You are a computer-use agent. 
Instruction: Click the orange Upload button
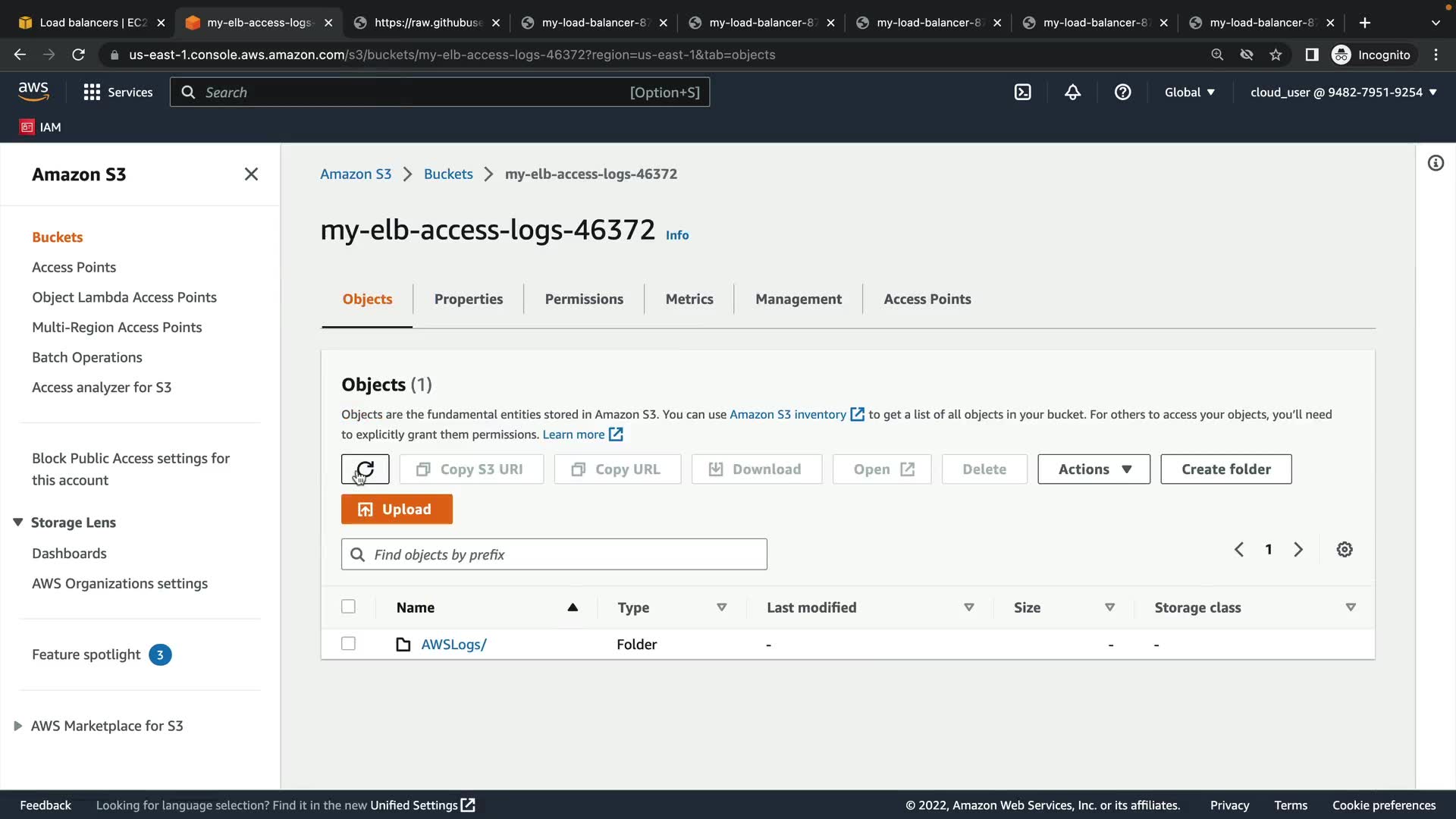point(397,510)
